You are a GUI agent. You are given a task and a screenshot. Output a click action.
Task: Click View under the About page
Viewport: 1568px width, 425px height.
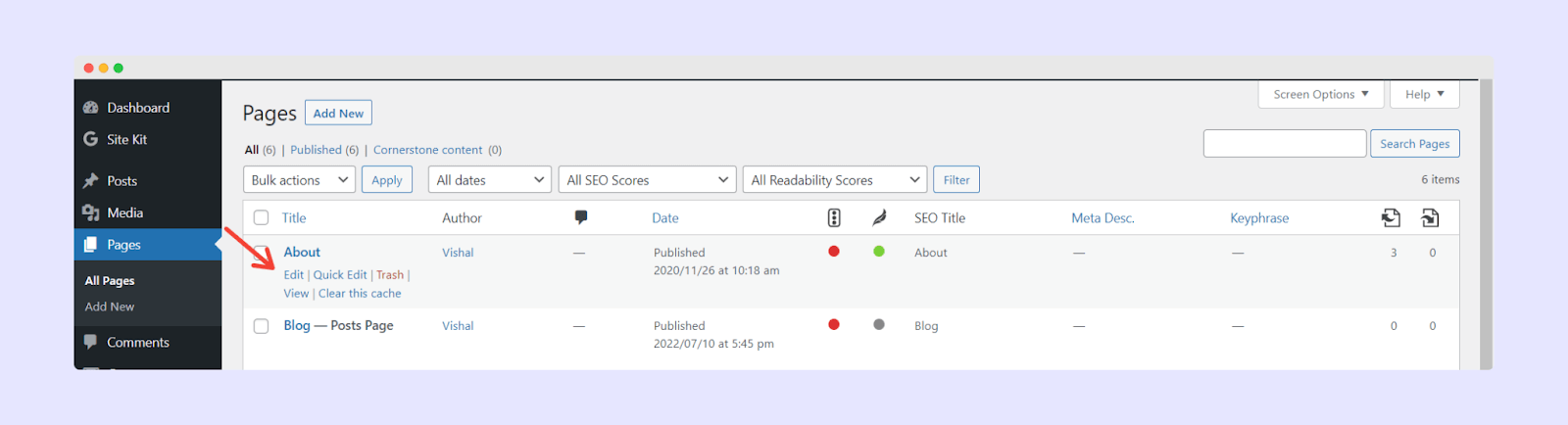pyautogui.click(x=296, y=294)
